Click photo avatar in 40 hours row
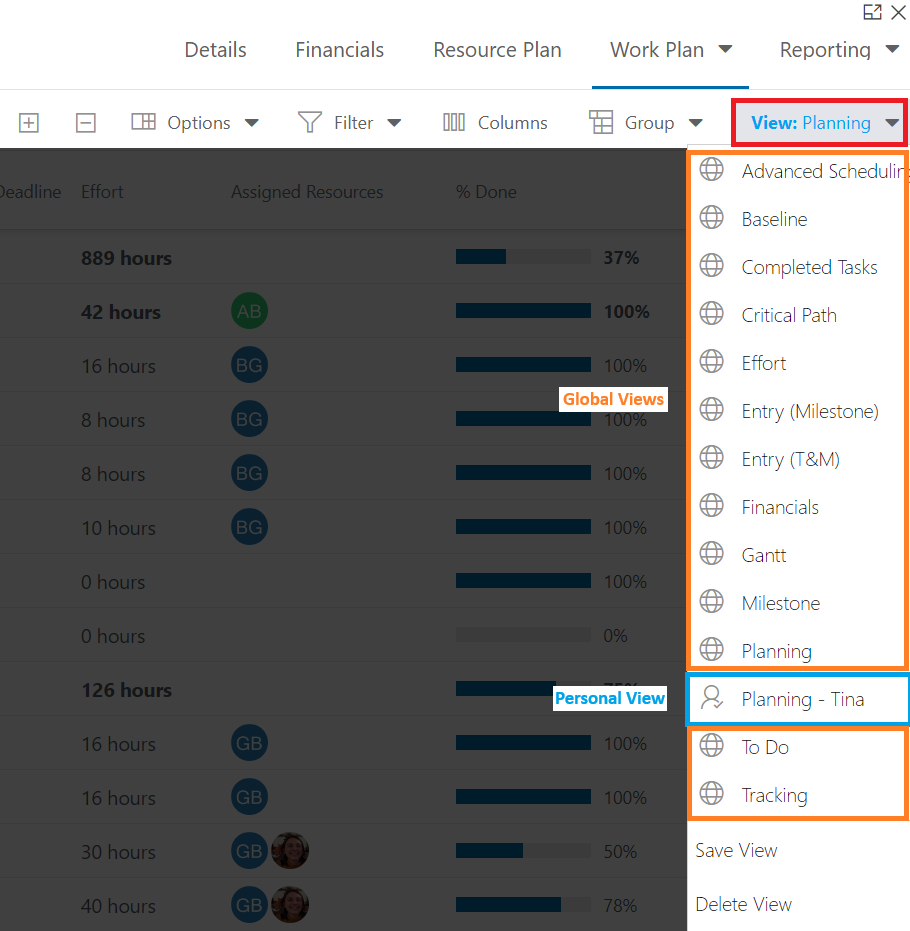Image resolution: width=910 pixels, height=931 pixels. (x=290, y=905)
